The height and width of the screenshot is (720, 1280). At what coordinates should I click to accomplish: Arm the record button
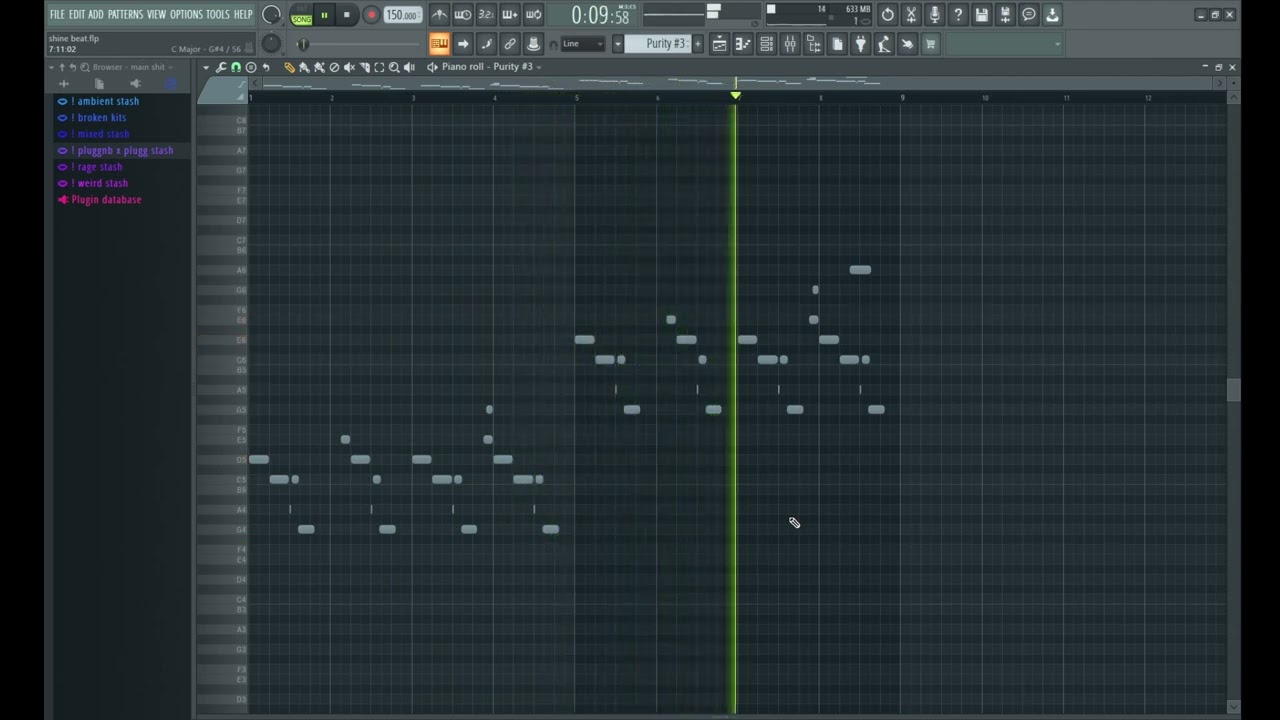(x=371, y=15)
